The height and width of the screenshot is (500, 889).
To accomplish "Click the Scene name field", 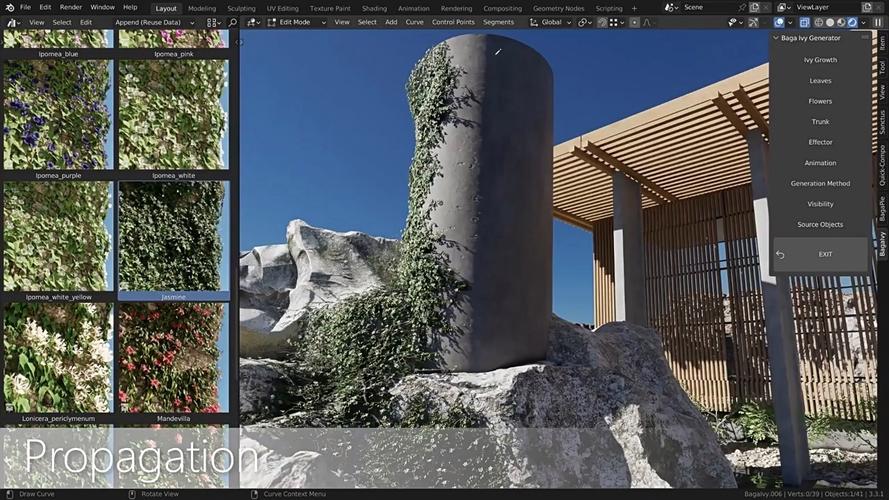I will (x=709, y=7).
